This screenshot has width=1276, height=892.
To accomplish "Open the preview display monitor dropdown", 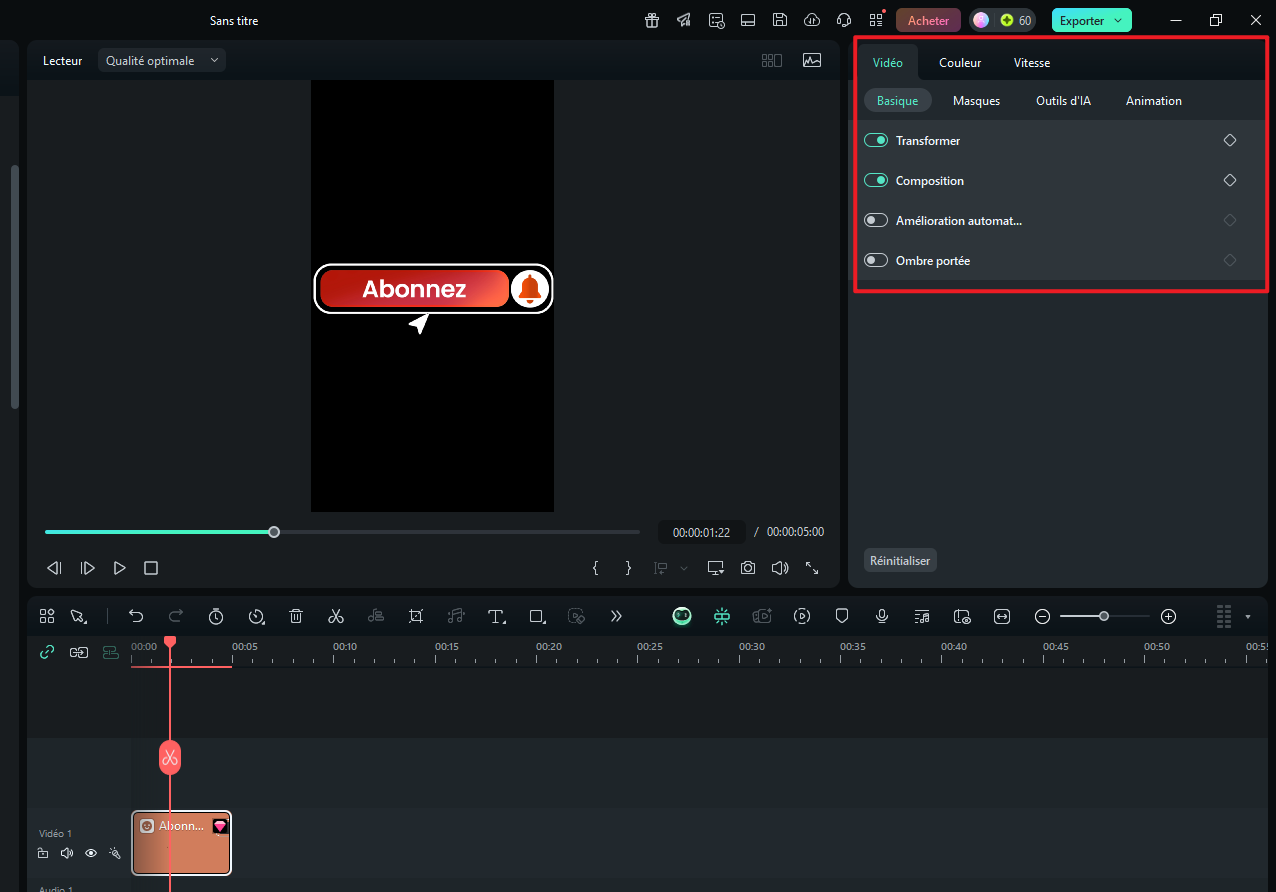I will pyautogui.click(x=716, y=568).
